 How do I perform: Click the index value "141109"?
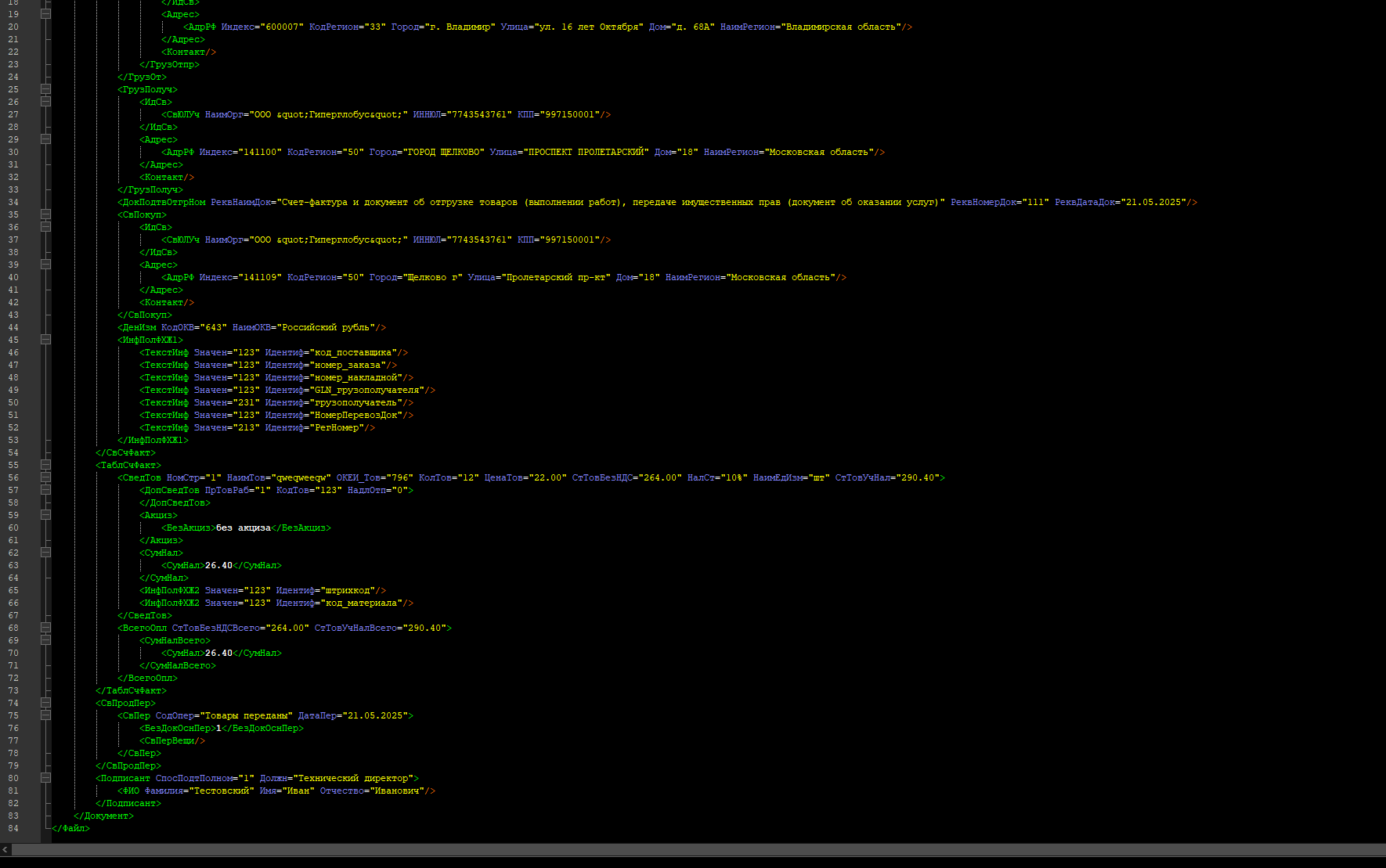260,277
